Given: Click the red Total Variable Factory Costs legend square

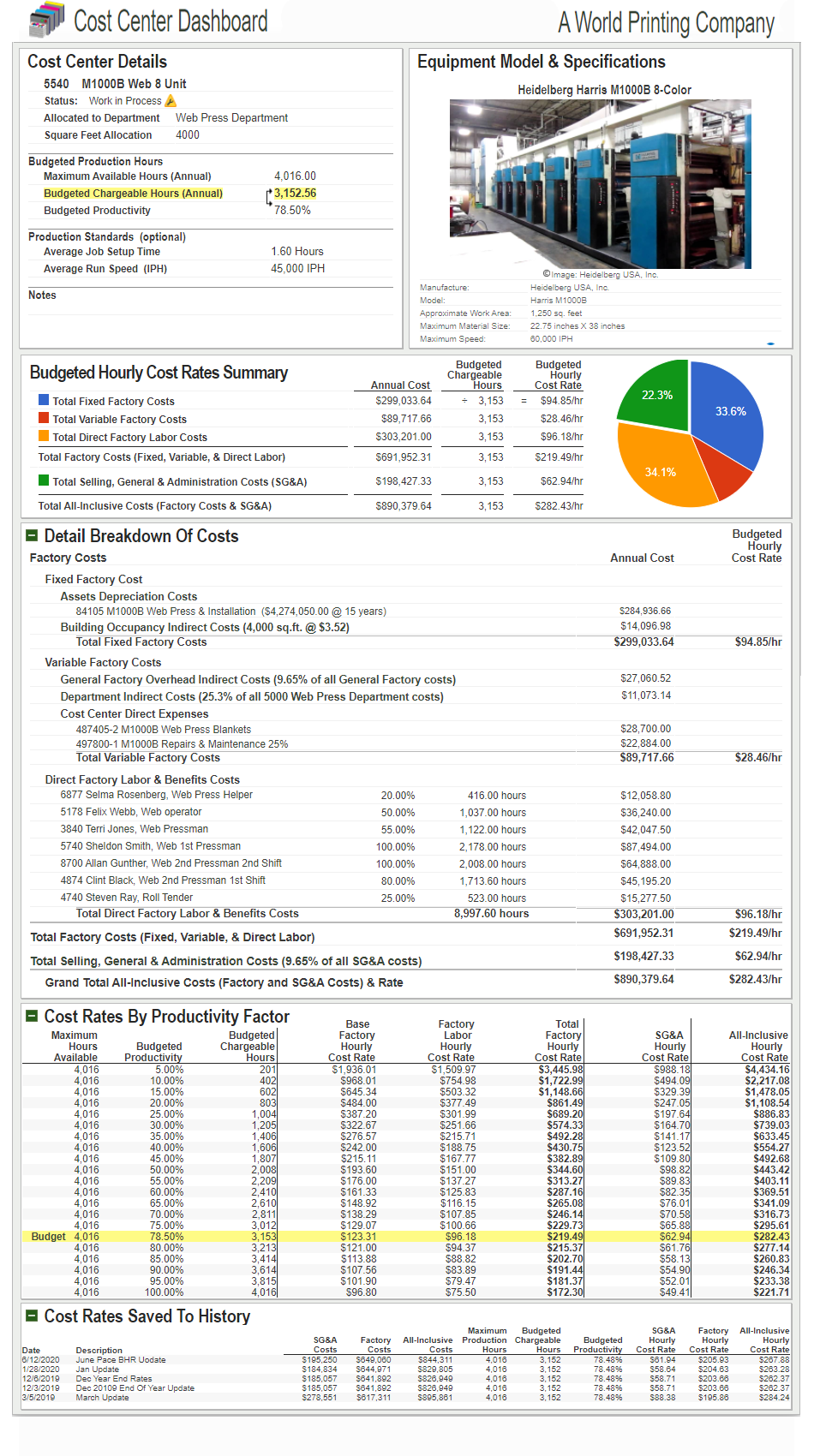Looking at the screenshot, I should pyautogui.click(x=44, y=418).
